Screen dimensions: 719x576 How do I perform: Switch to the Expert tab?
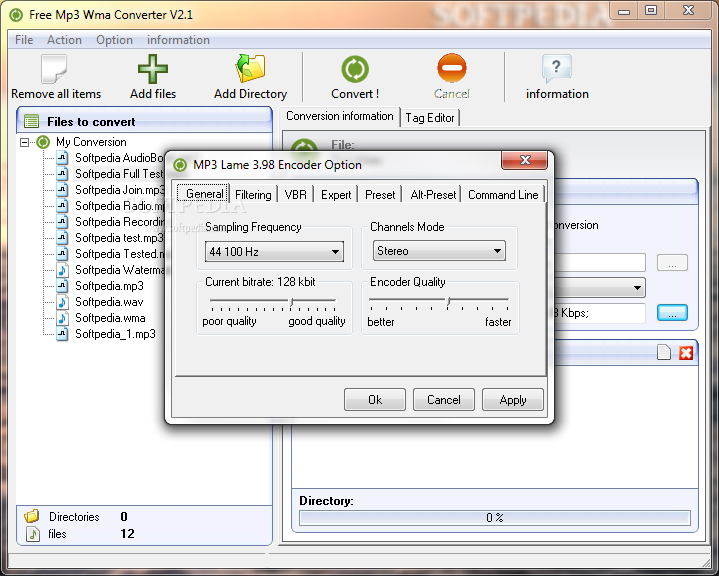click(x=336, y=195)
